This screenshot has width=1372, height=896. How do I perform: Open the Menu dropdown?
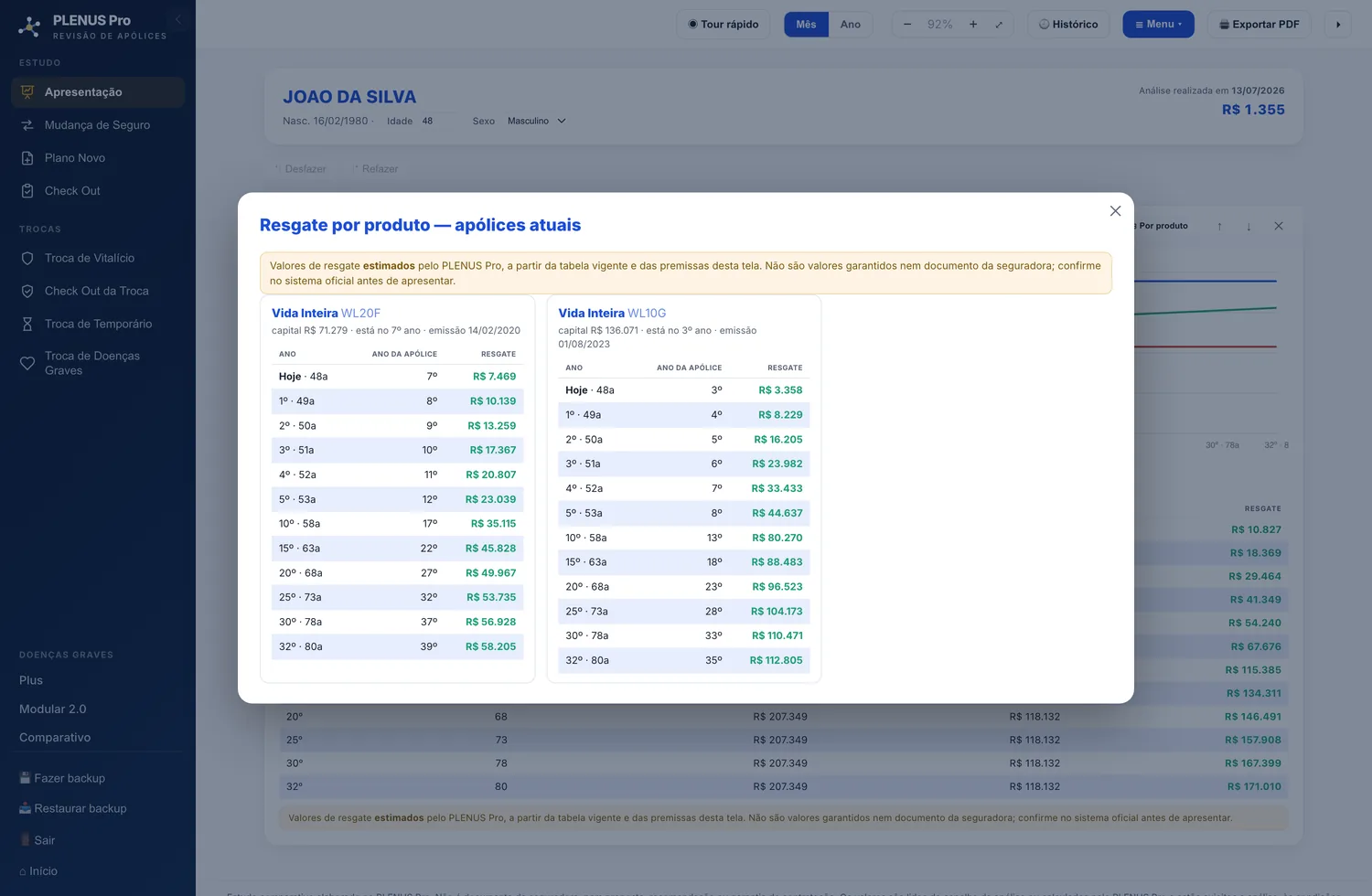pyautogui.click(x=1158, y=25)
